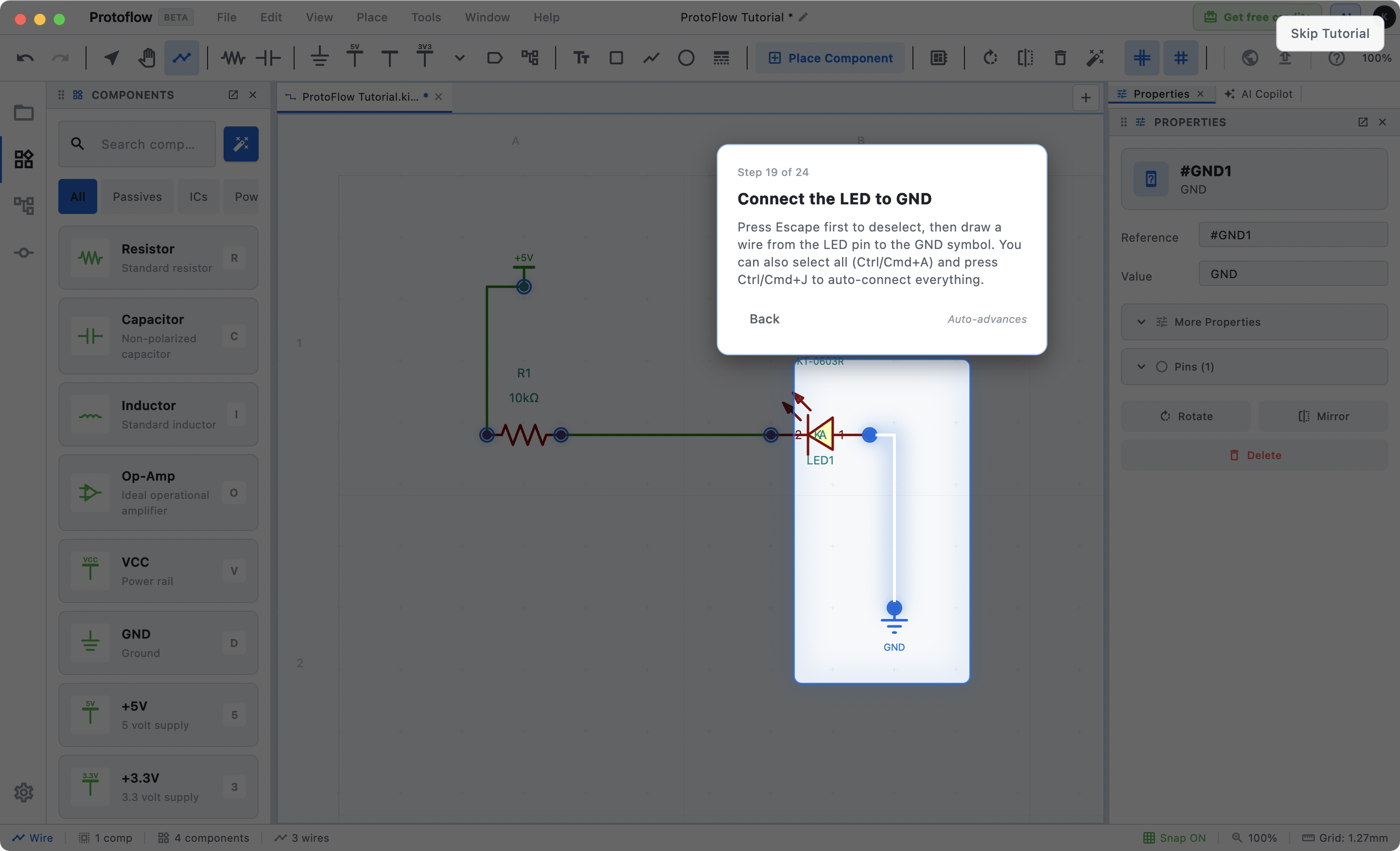Choose the circle drawing tool
The height and width of the screenshot is (851, 1400).
(686, 58)
